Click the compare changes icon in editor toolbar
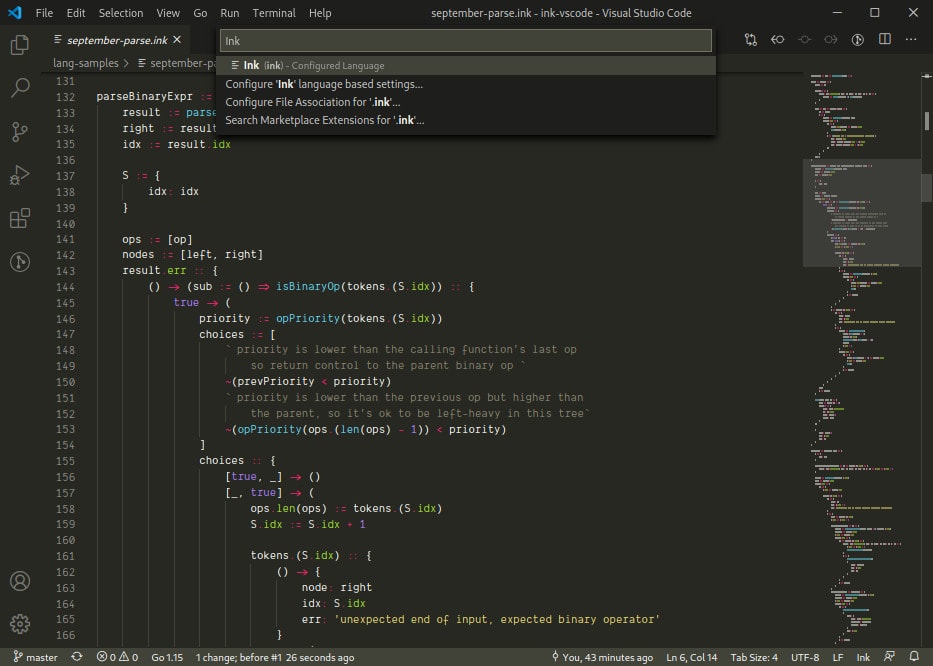 [751, 40]
